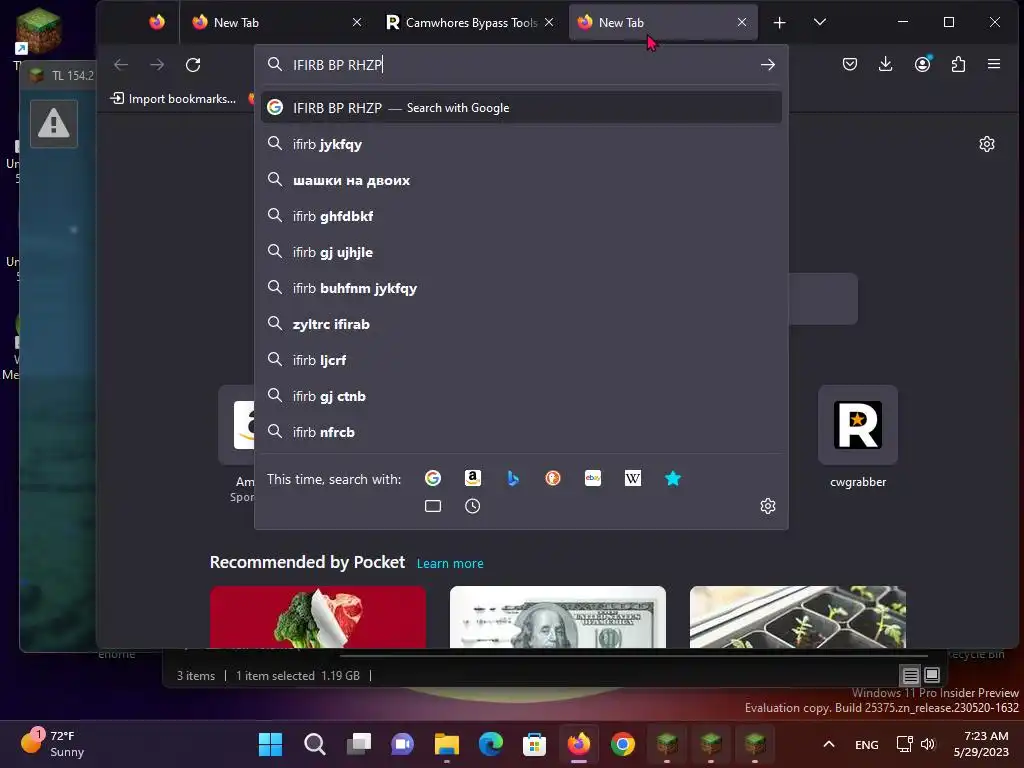
Task: Go forward with the forward arrow
Action: point(157,65)
